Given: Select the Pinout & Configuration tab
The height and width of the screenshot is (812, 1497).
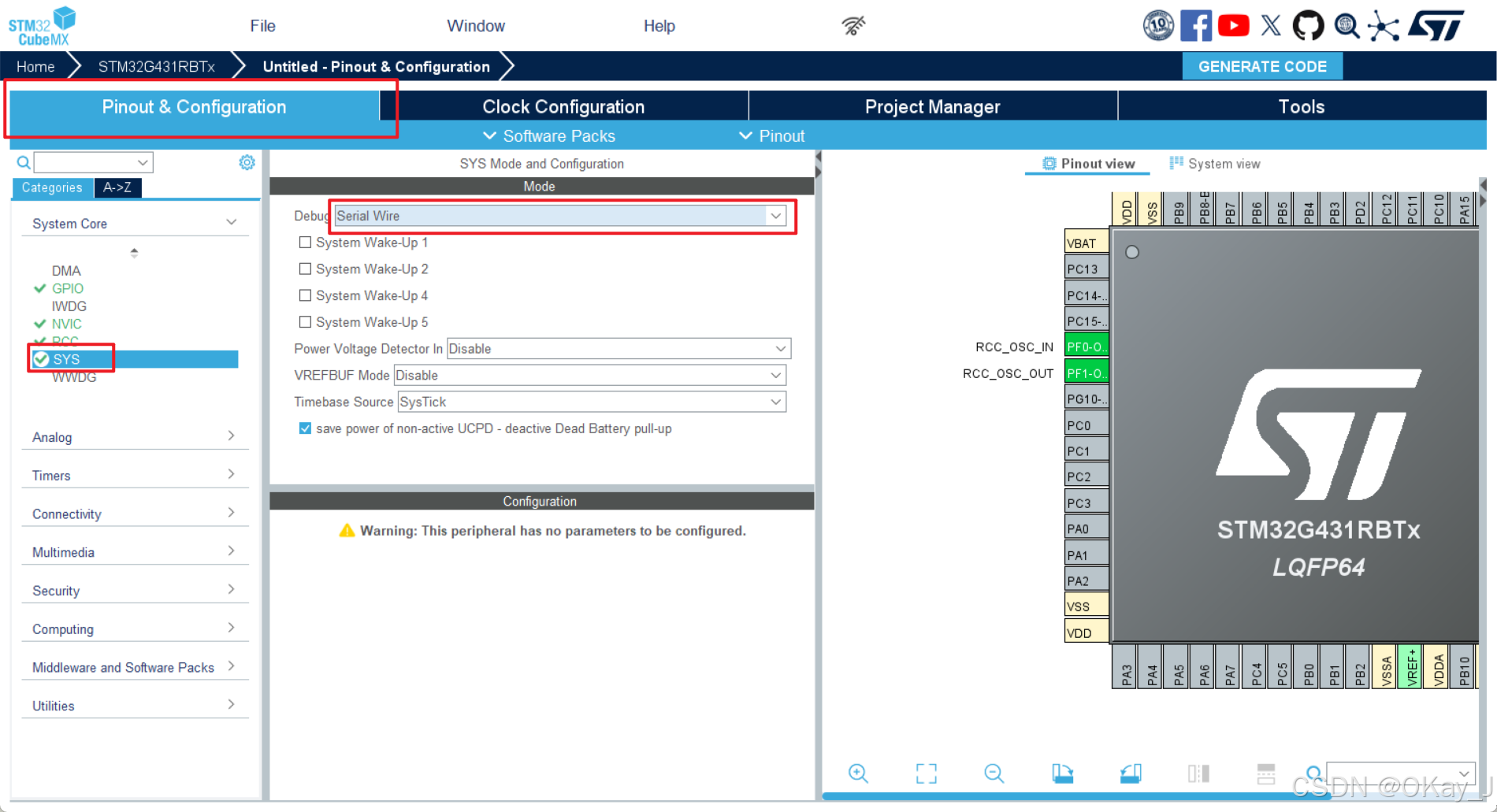Looking at the screenshot, I should click(194, 106).
